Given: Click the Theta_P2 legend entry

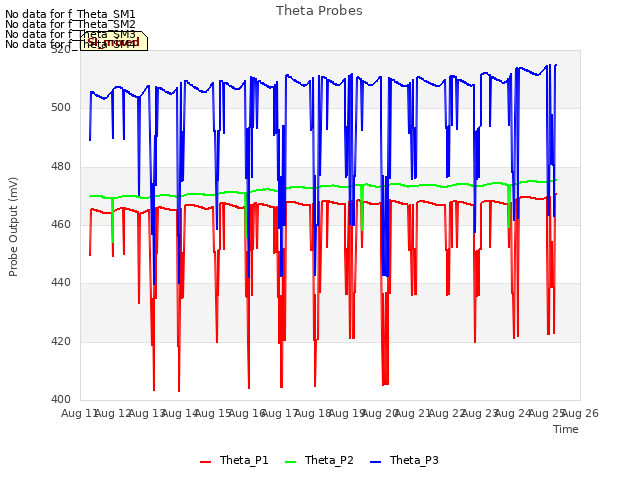Looking at the screenshot, I should (x=319, y=460).
